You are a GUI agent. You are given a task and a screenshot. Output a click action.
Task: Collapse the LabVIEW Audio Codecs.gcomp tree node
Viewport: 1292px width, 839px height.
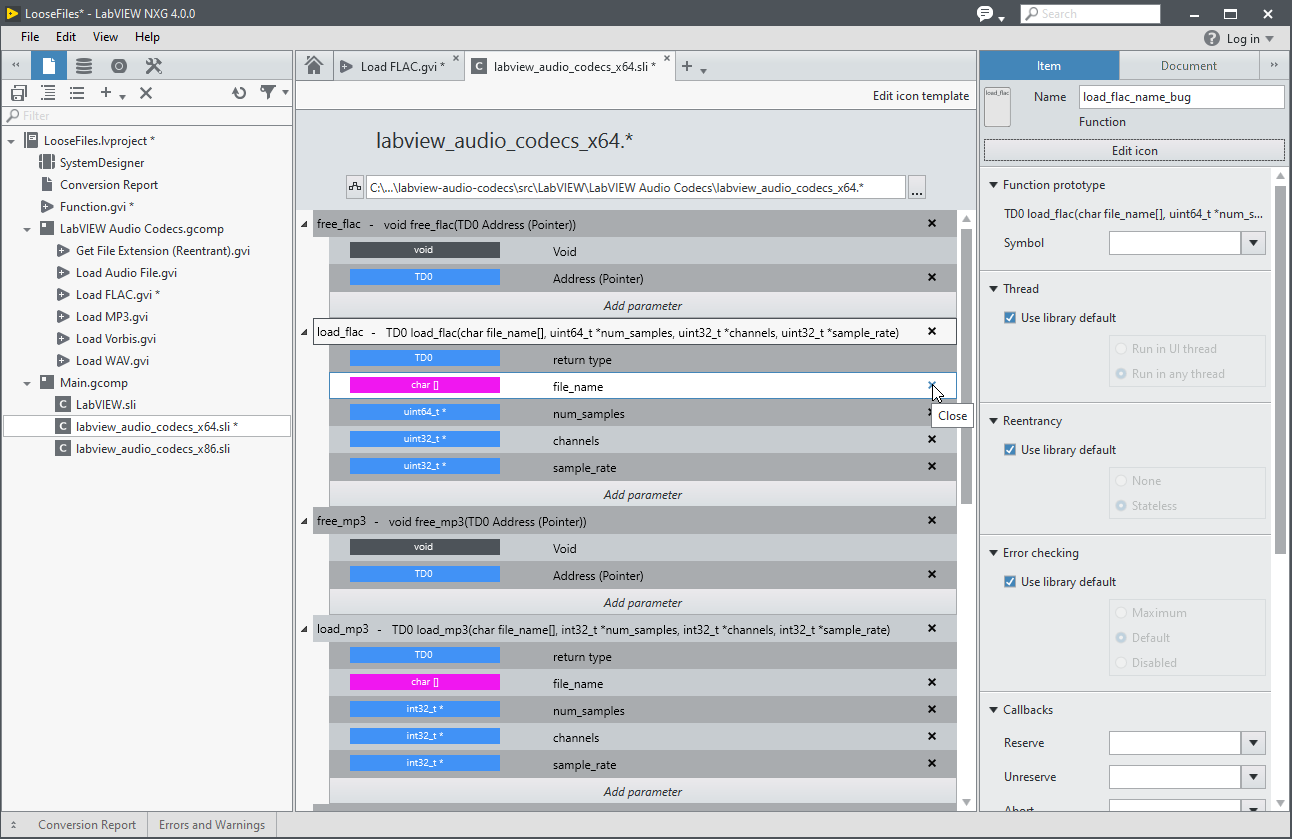click(x=26, y=229)
